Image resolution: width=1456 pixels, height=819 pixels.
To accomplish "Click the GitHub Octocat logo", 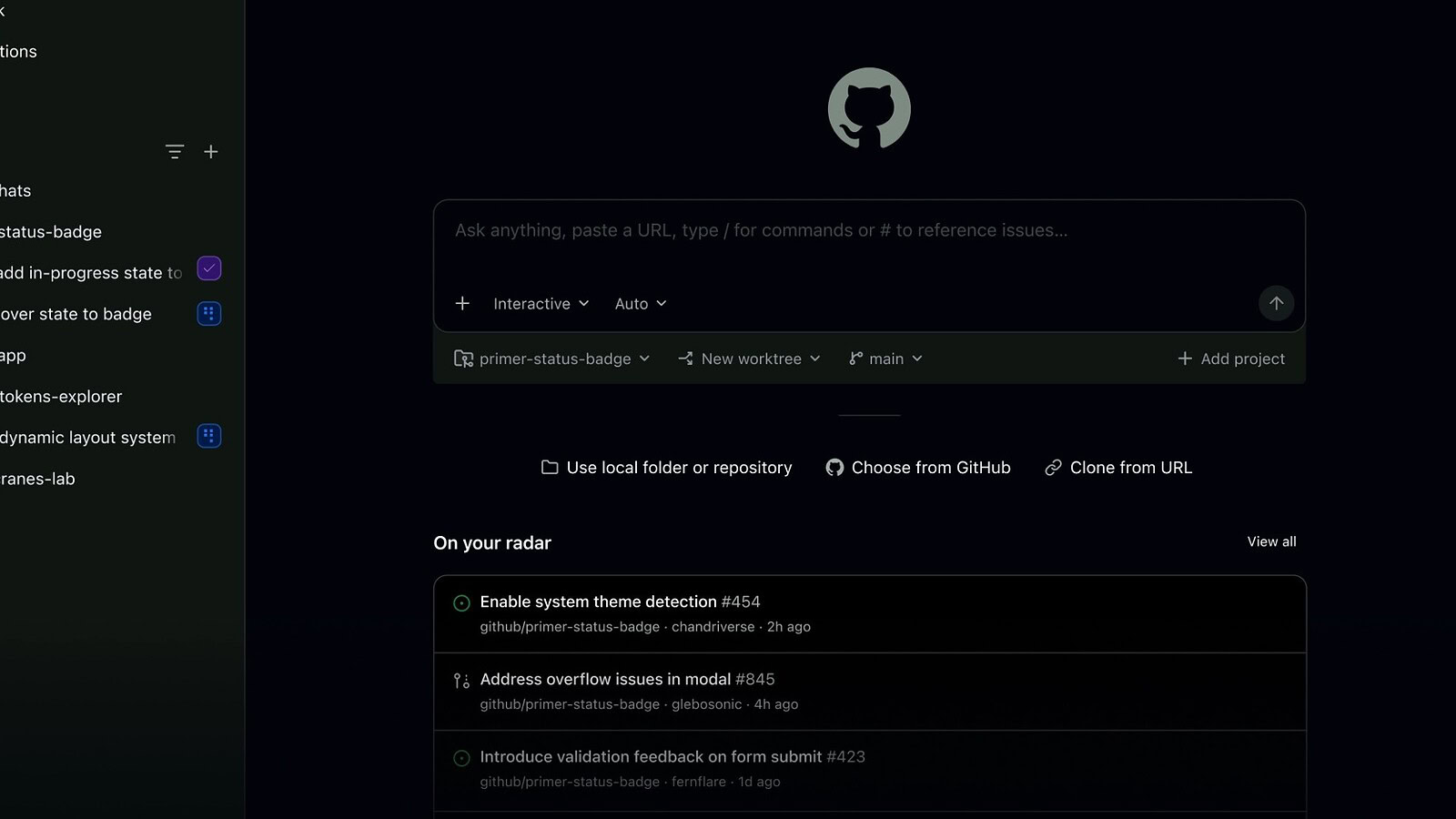I will pyautogui.click(x=869, y=108).
